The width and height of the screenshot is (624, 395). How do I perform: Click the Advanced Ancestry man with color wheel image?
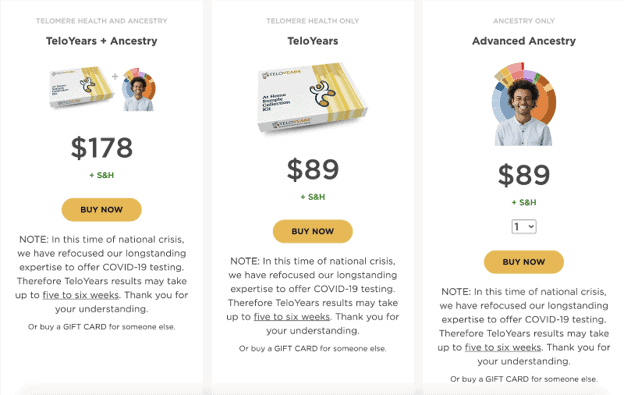click(x=523, y=104)
